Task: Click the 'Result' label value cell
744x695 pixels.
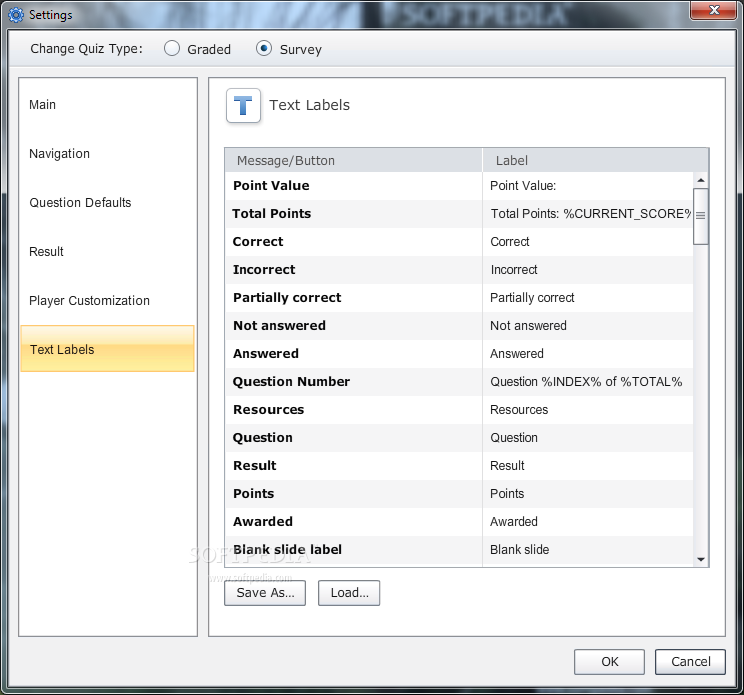Action: coord(587,465)
